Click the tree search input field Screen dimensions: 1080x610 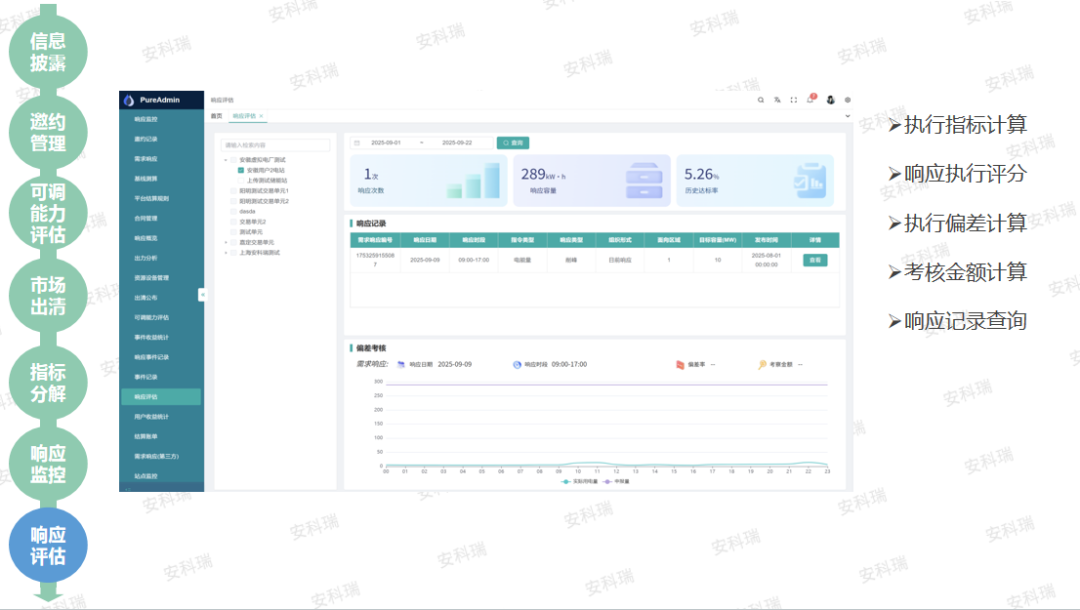click(x=276, y=145)
